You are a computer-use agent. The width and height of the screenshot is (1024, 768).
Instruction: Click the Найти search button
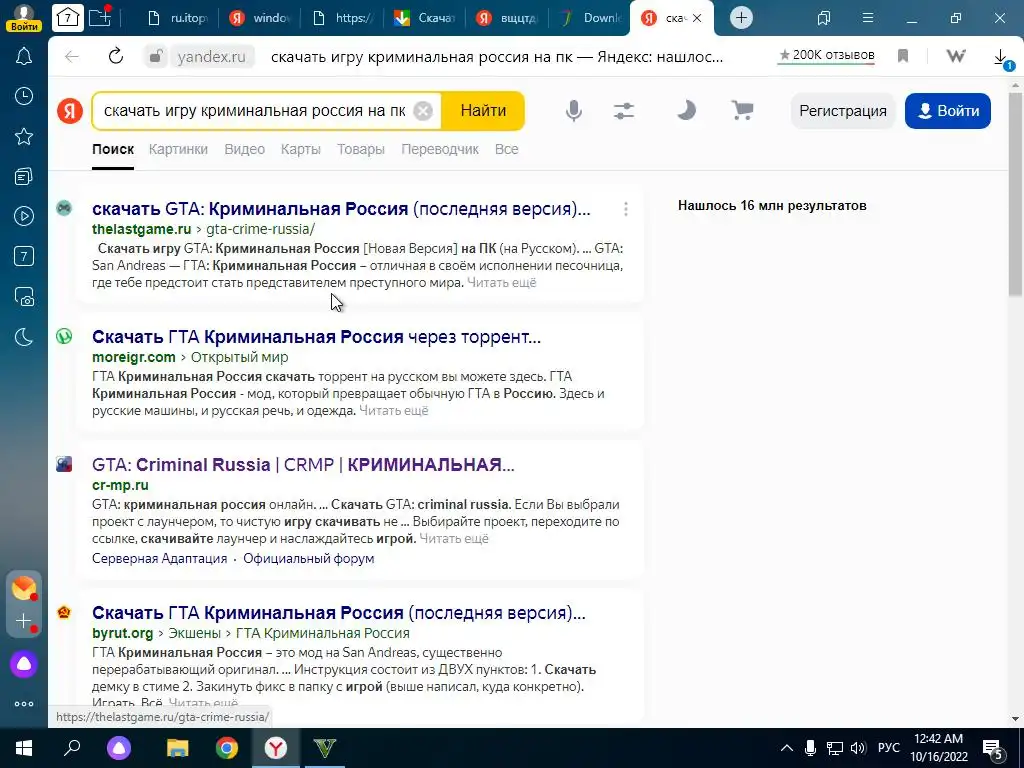[483, 111]
